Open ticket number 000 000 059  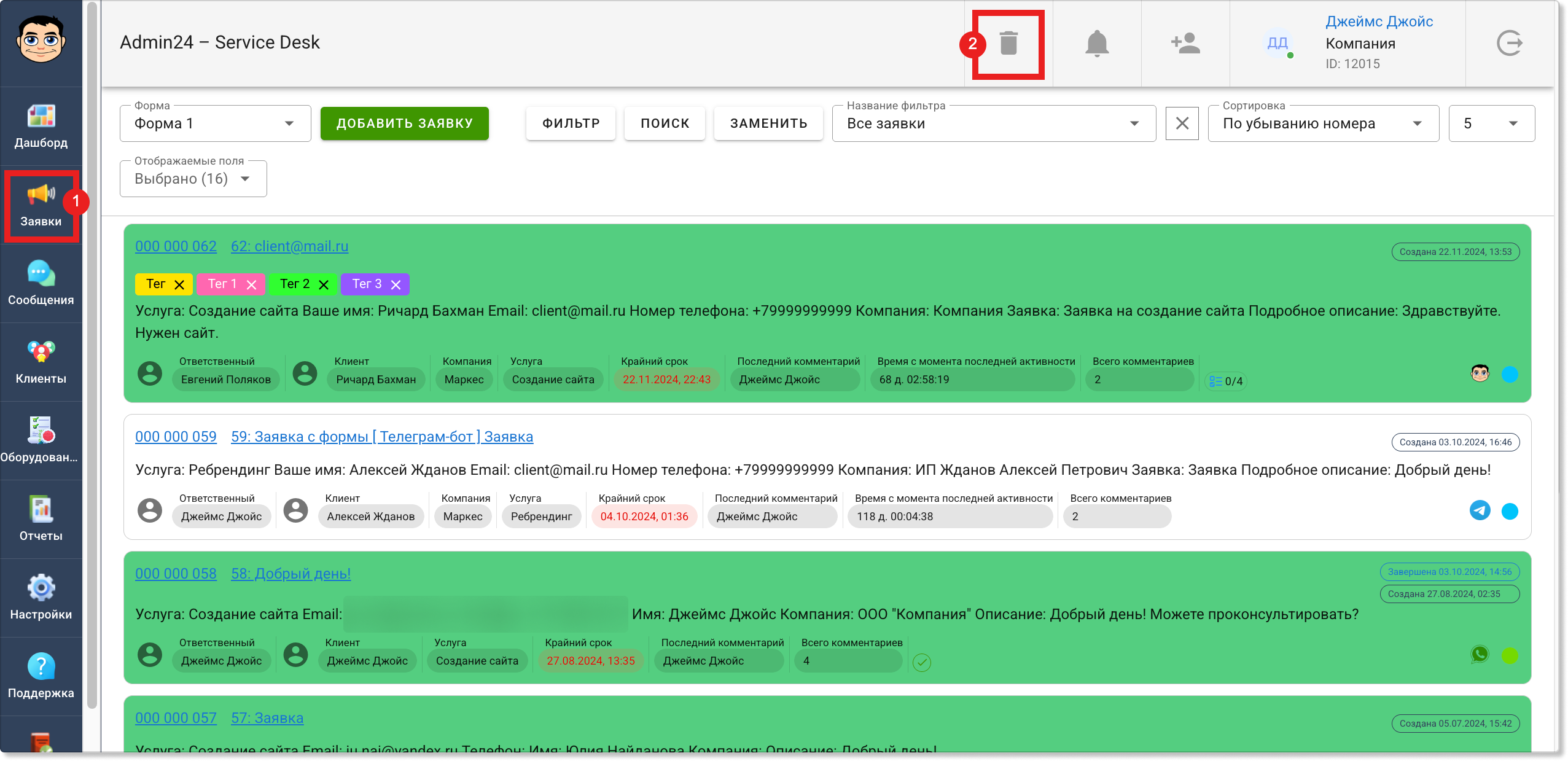176,437
